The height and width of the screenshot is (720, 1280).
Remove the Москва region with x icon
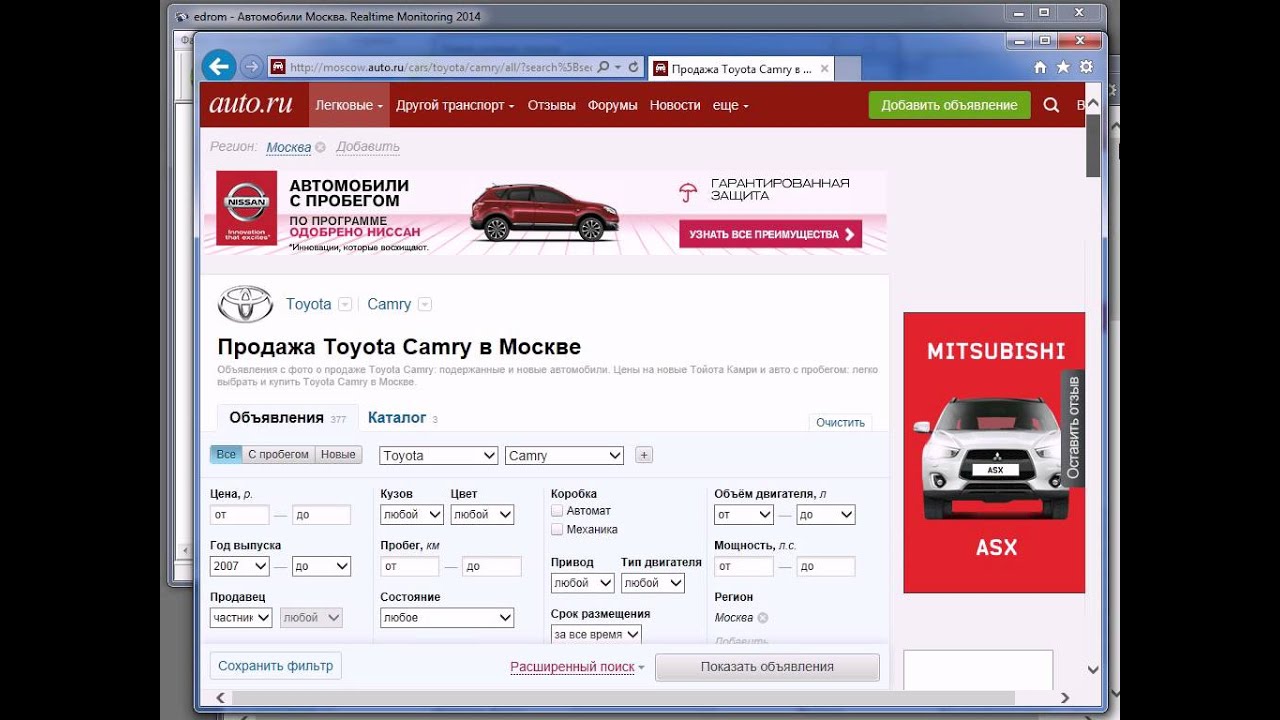click(320, 147)
